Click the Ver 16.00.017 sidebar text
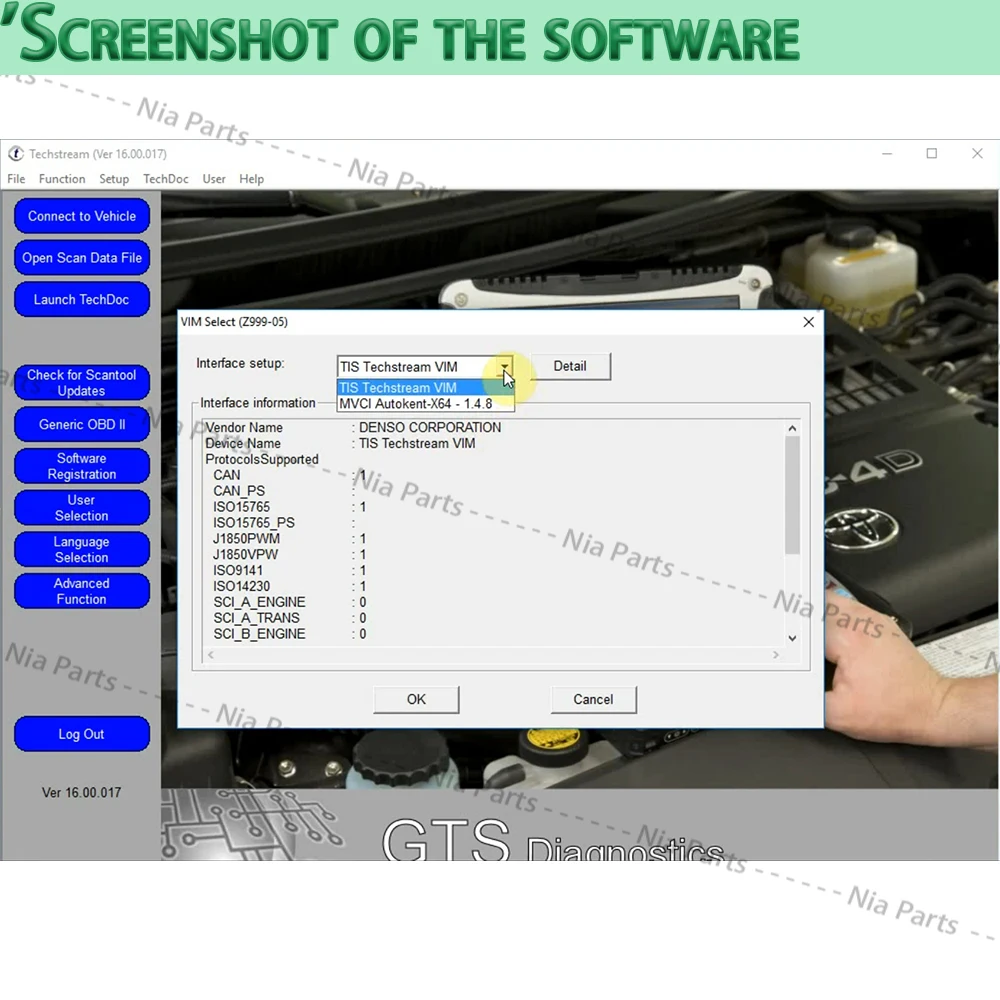The image size is (1000, 1000). pyautogui.click(x=82, y=793)
